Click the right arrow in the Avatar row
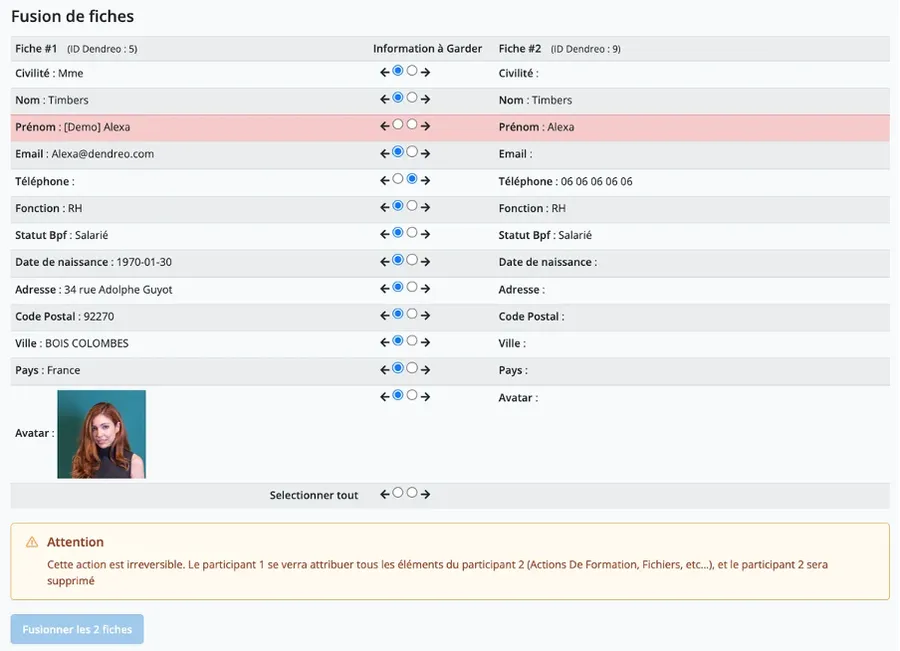 (x=425, y=397)
